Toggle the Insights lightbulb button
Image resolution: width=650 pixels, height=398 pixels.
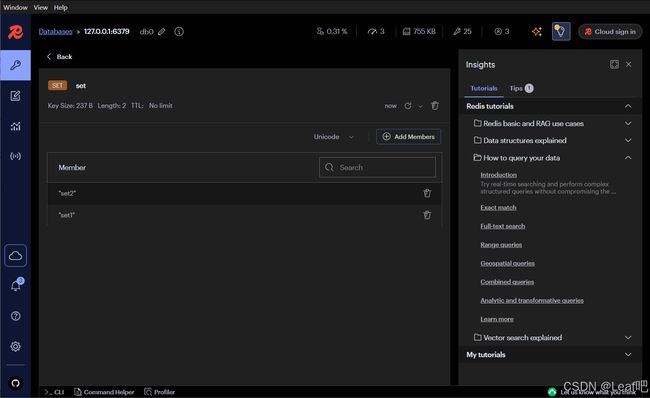(561, 32)
